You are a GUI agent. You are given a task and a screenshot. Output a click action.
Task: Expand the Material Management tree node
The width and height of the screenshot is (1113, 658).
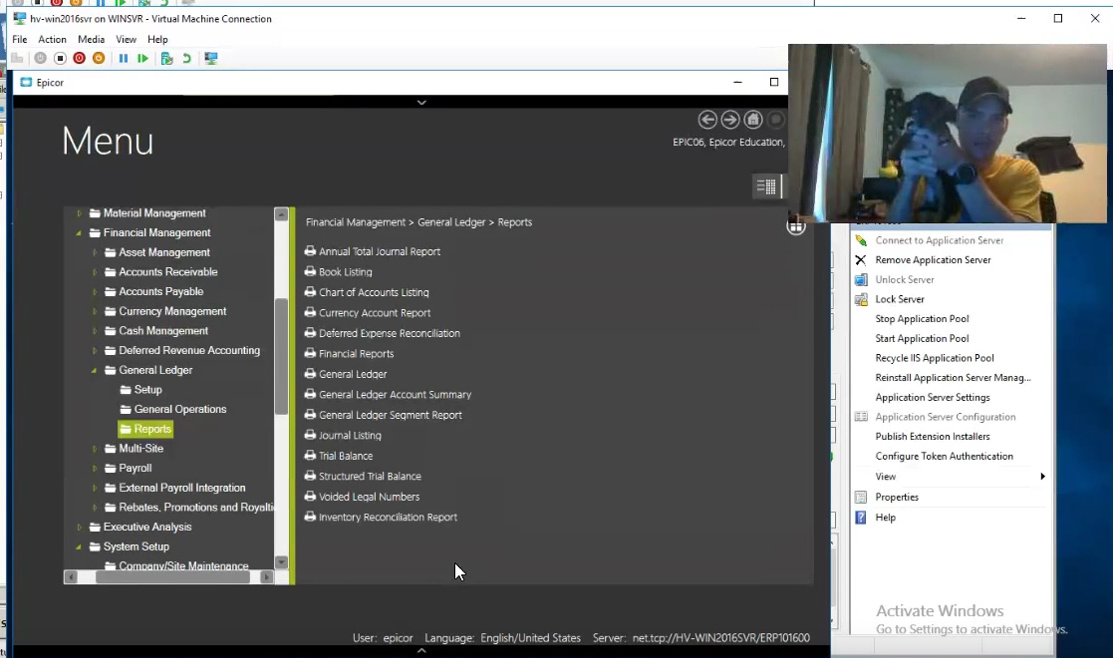point(79,213)
